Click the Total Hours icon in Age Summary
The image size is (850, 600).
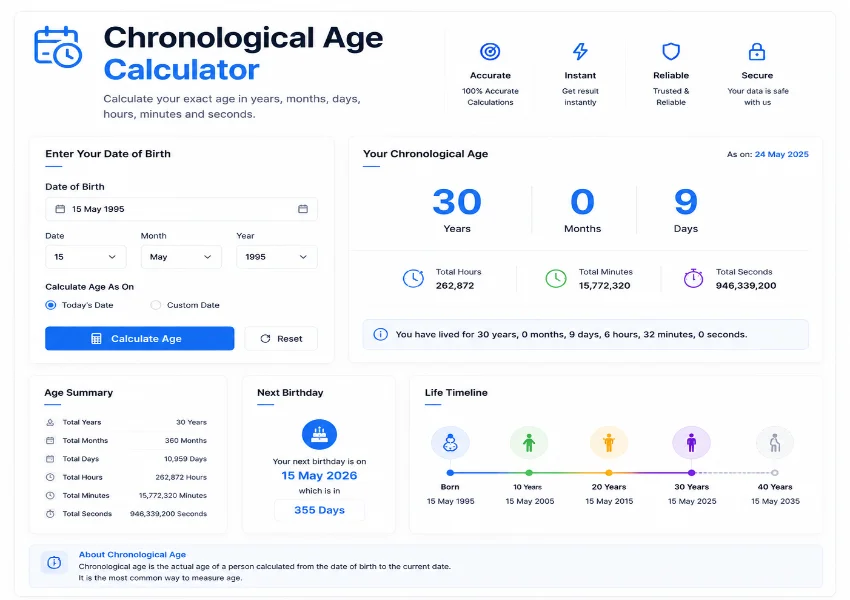(x=50, y=478)
